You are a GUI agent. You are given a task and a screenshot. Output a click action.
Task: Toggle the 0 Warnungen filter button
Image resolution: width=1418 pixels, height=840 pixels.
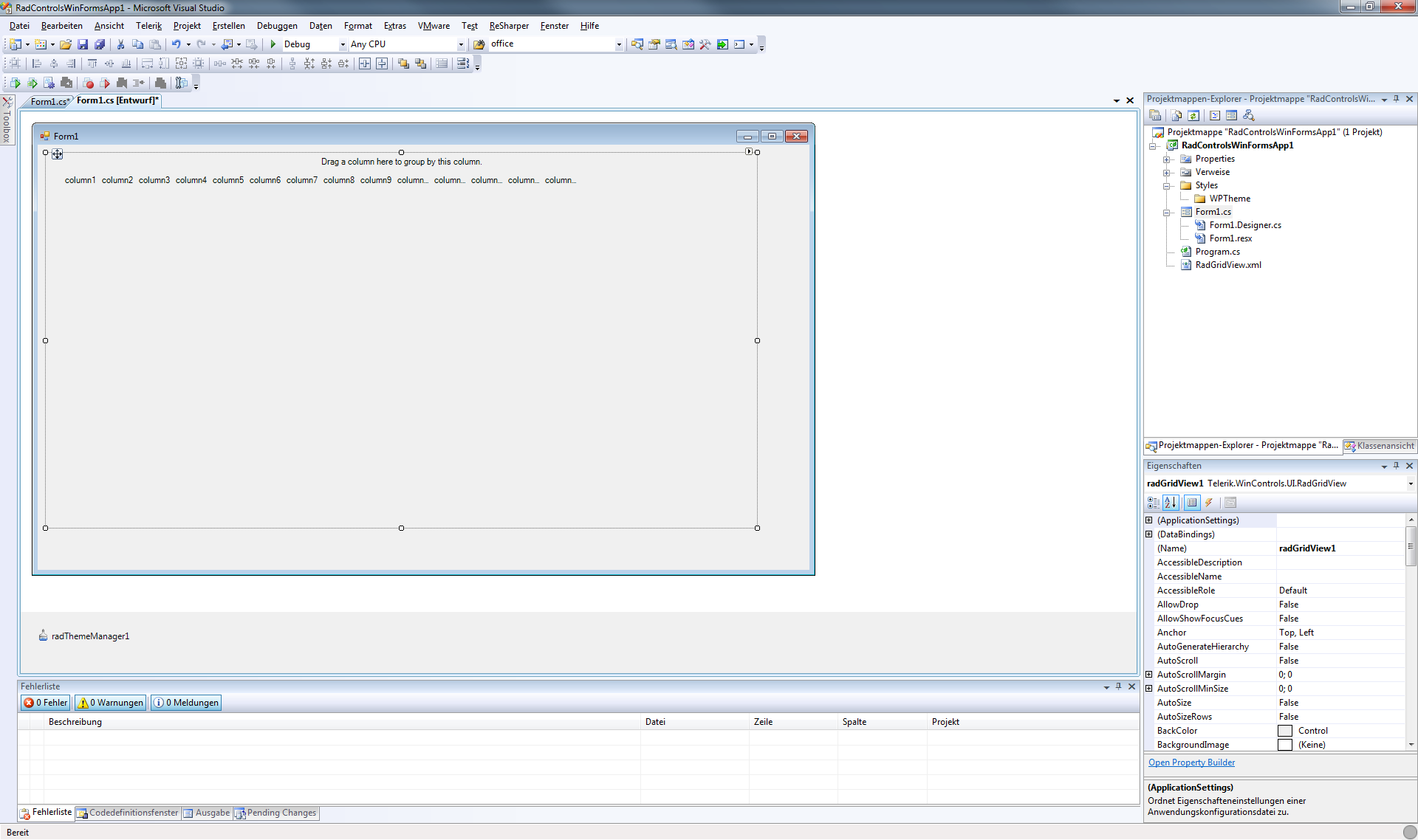pyautogui.click(x=111, y=703)
